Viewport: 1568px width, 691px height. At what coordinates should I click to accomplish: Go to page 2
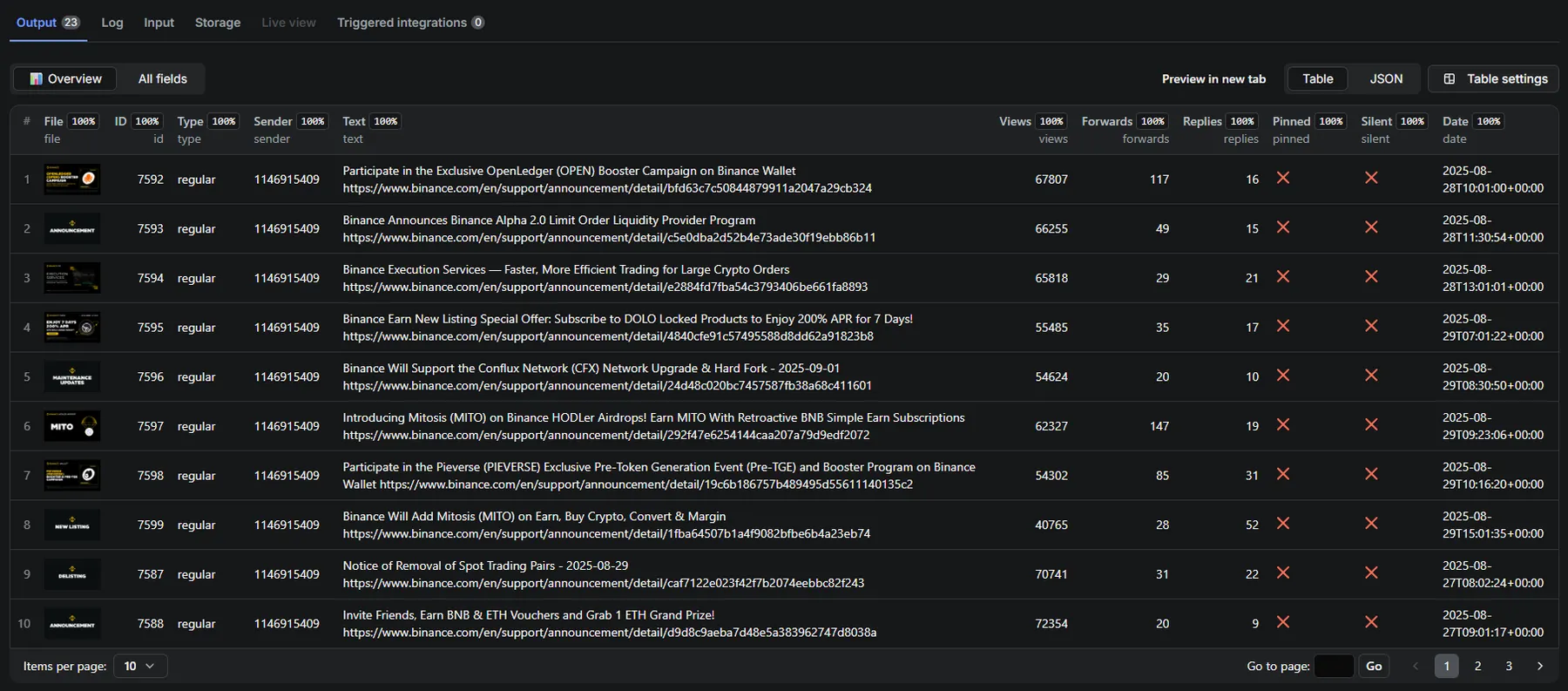(1477, 666)
